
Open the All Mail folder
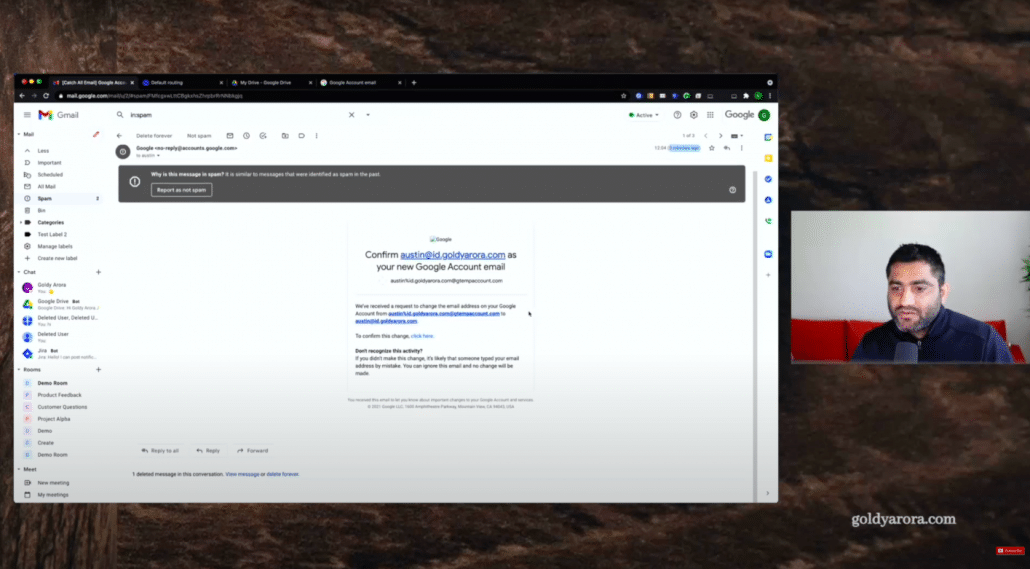coord(47,187)
